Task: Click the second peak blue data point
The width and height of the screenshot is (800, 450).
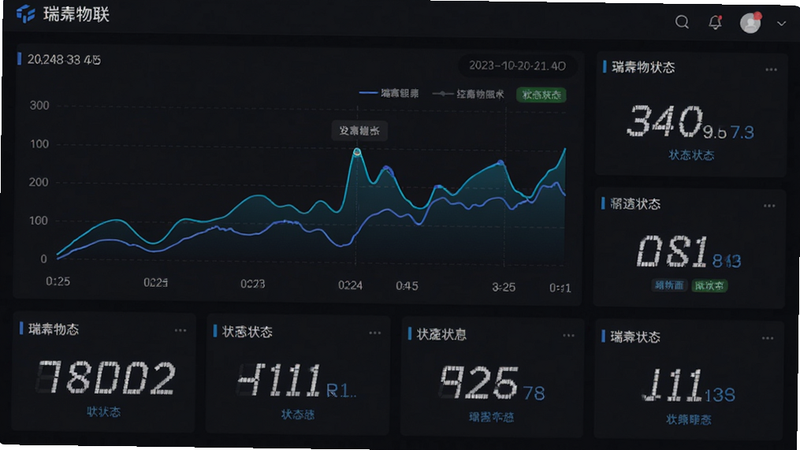Action: [387, 168]
